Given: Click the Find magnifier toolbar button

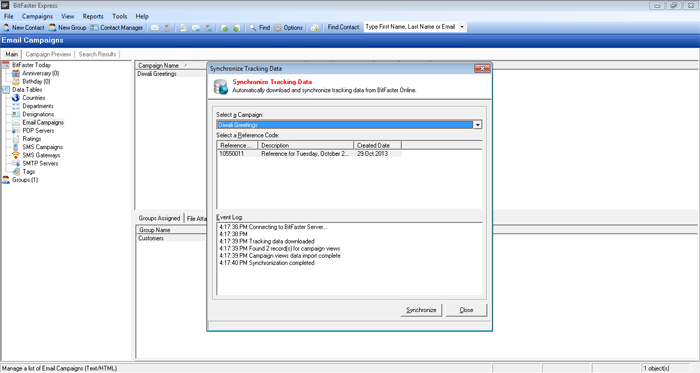Looking at the screenshot, I should (x=259, y=28).
